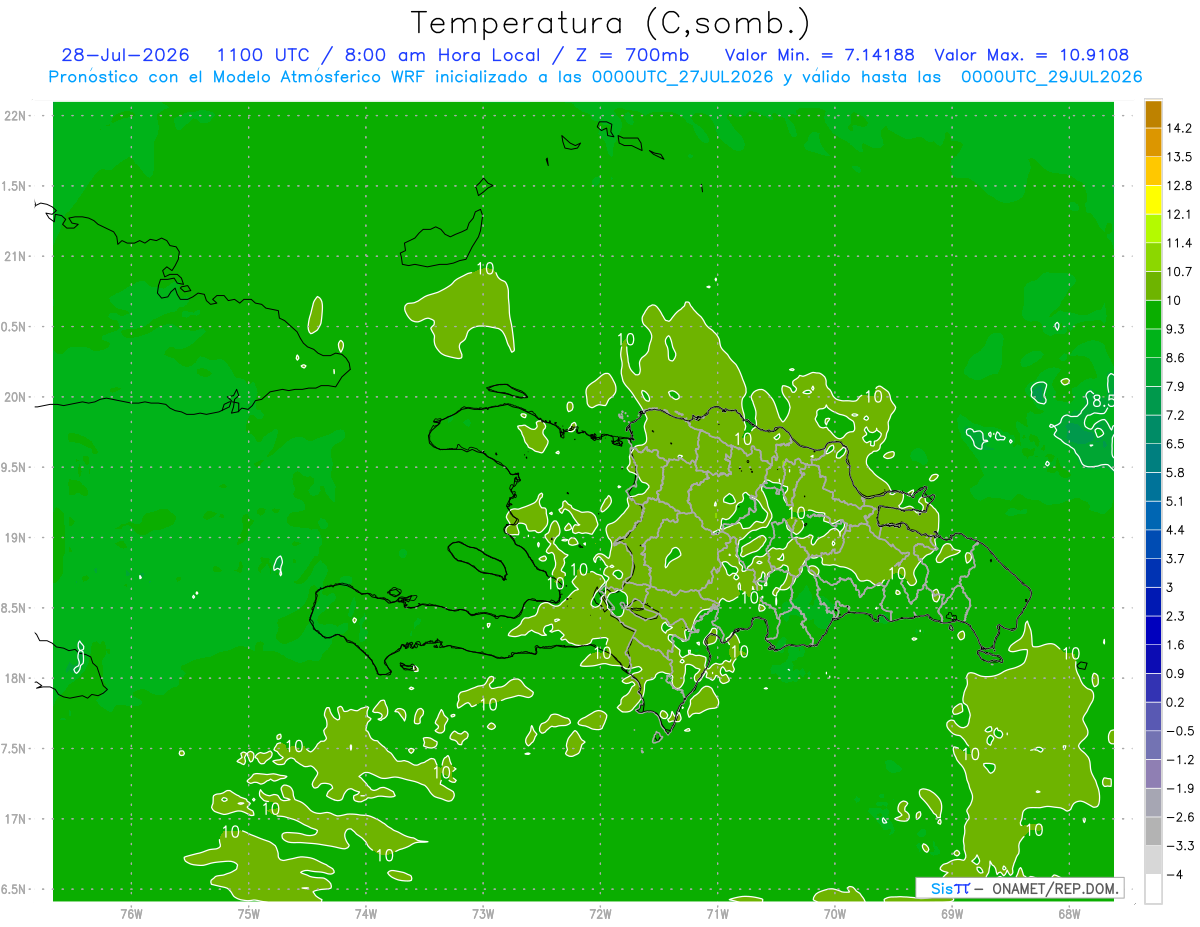Click the "19N" latitude axis label
Viewport: 1200px width, 927px height.
pyautogui.click(x=16, y=538)
